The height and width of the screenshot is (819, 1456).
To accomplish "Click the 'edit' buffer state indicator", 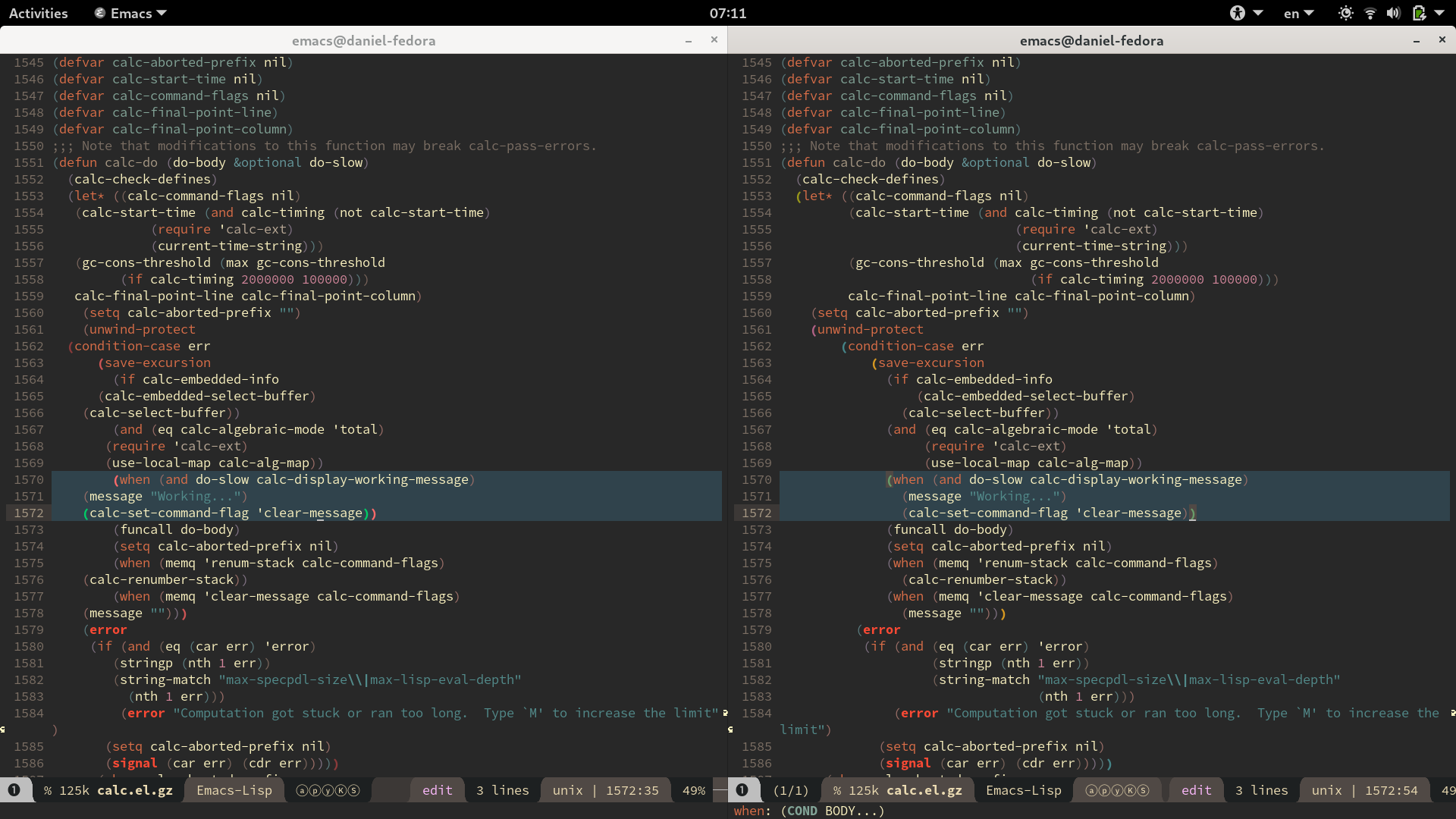I will [x=437, y=790].
